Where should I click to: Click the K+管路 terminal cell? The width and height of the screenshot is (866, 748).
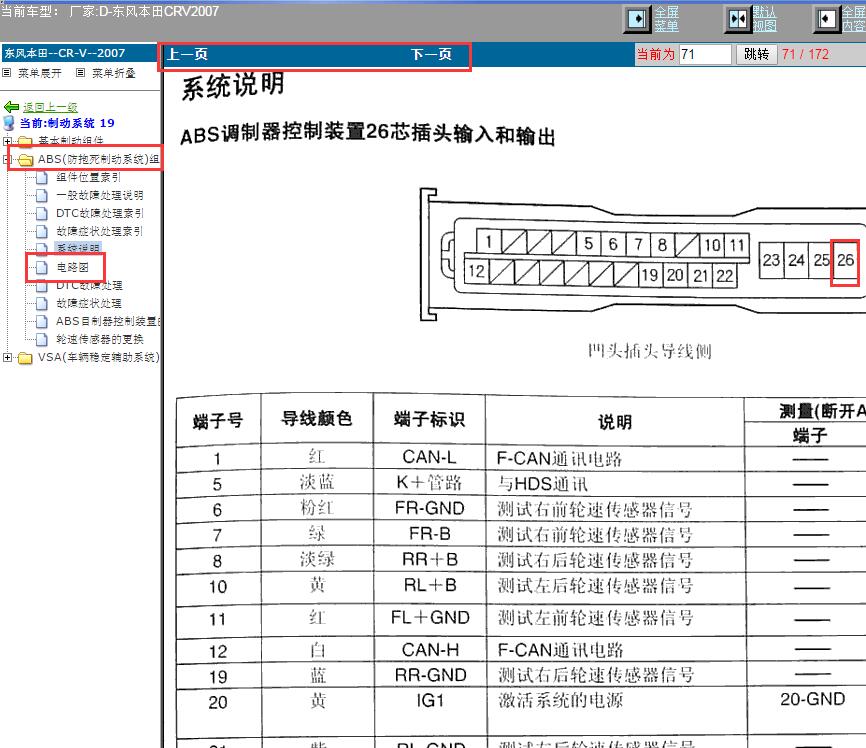(429, 483)
